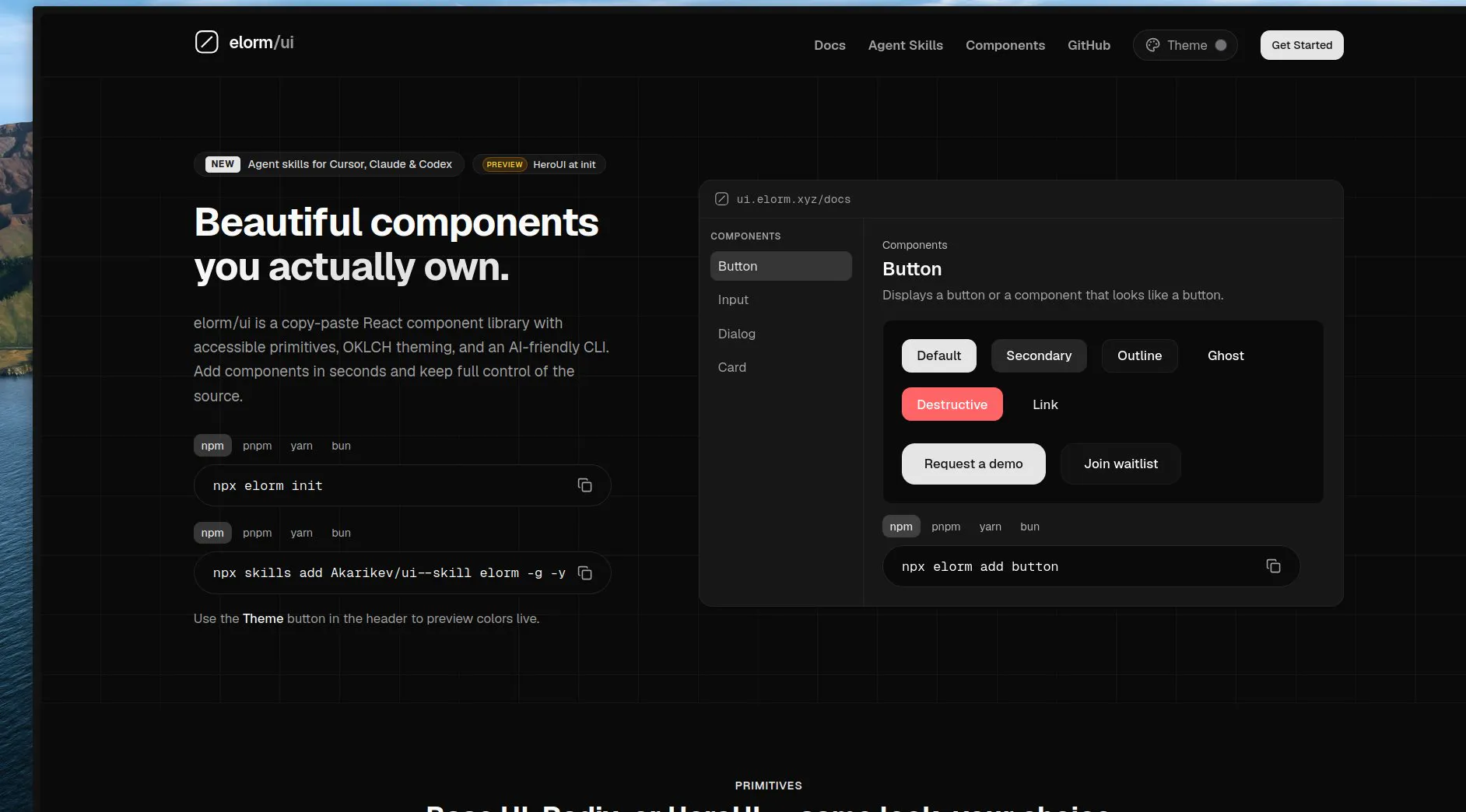Click elorm/ui brand name text

click(261, 42)
